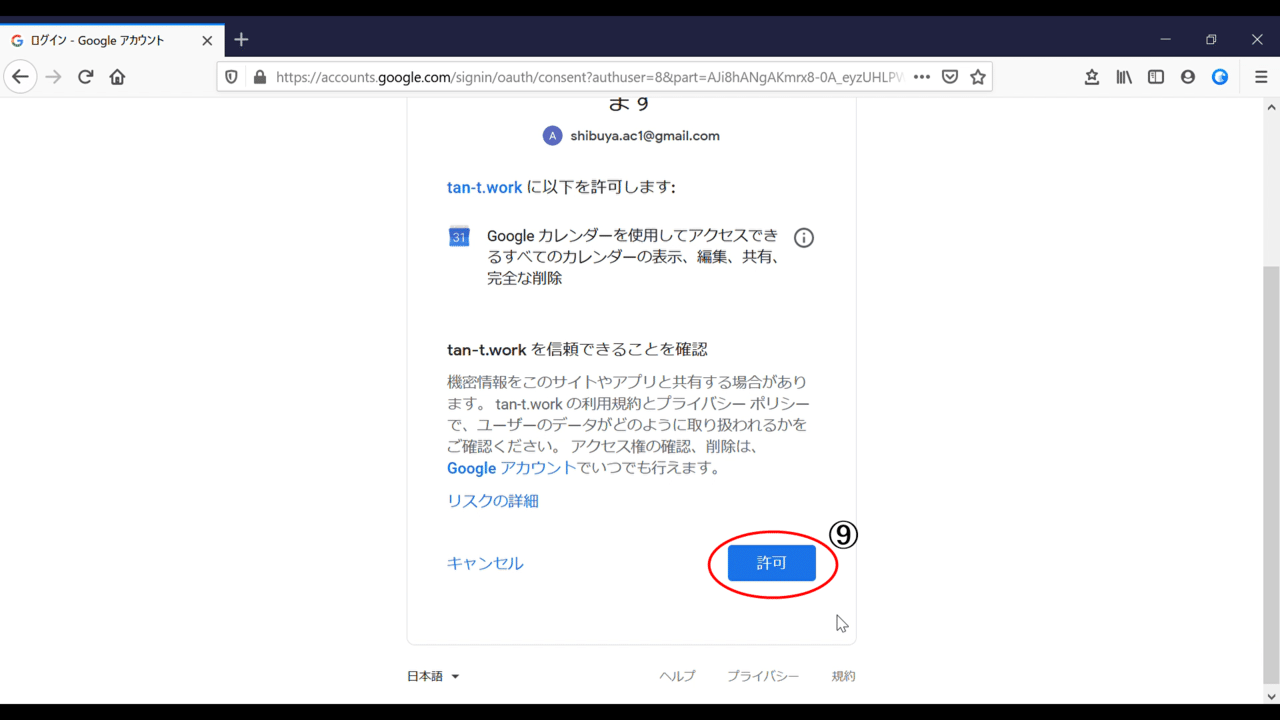1280x720 pixels.
Task: Open the Library icon in toolbar
Action: [1124, 77]
